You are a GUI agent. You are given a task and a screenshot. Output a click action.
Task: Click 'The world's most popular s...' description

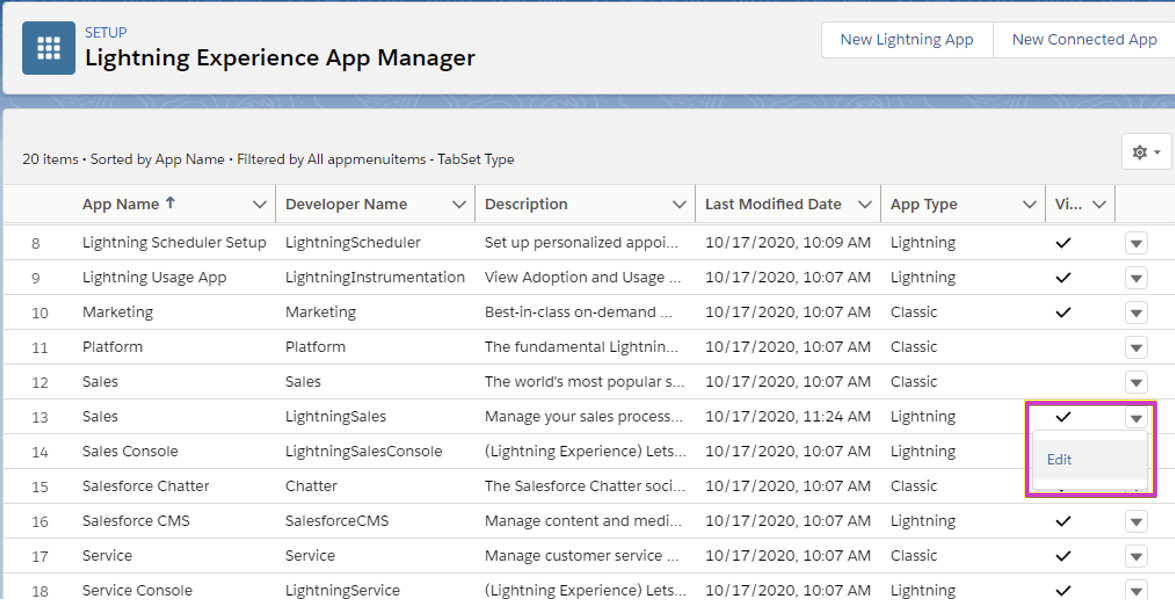(585, 382)
